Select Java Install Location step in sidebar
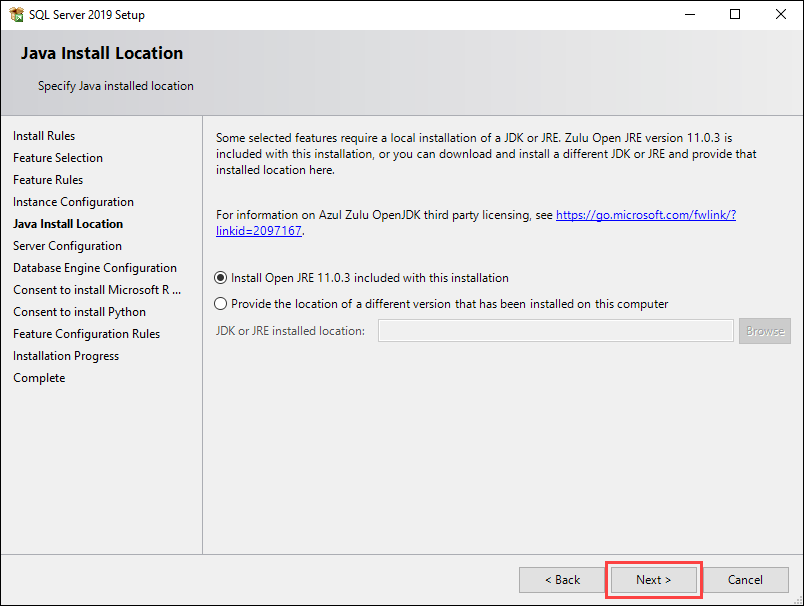804x606 pixels. point(68,224)
